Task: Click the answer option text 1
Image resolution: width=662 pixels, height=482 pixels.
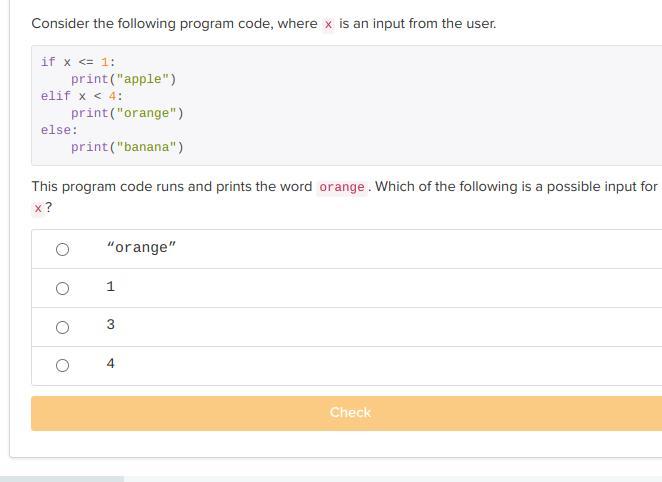Action: (x=110, y=287)
